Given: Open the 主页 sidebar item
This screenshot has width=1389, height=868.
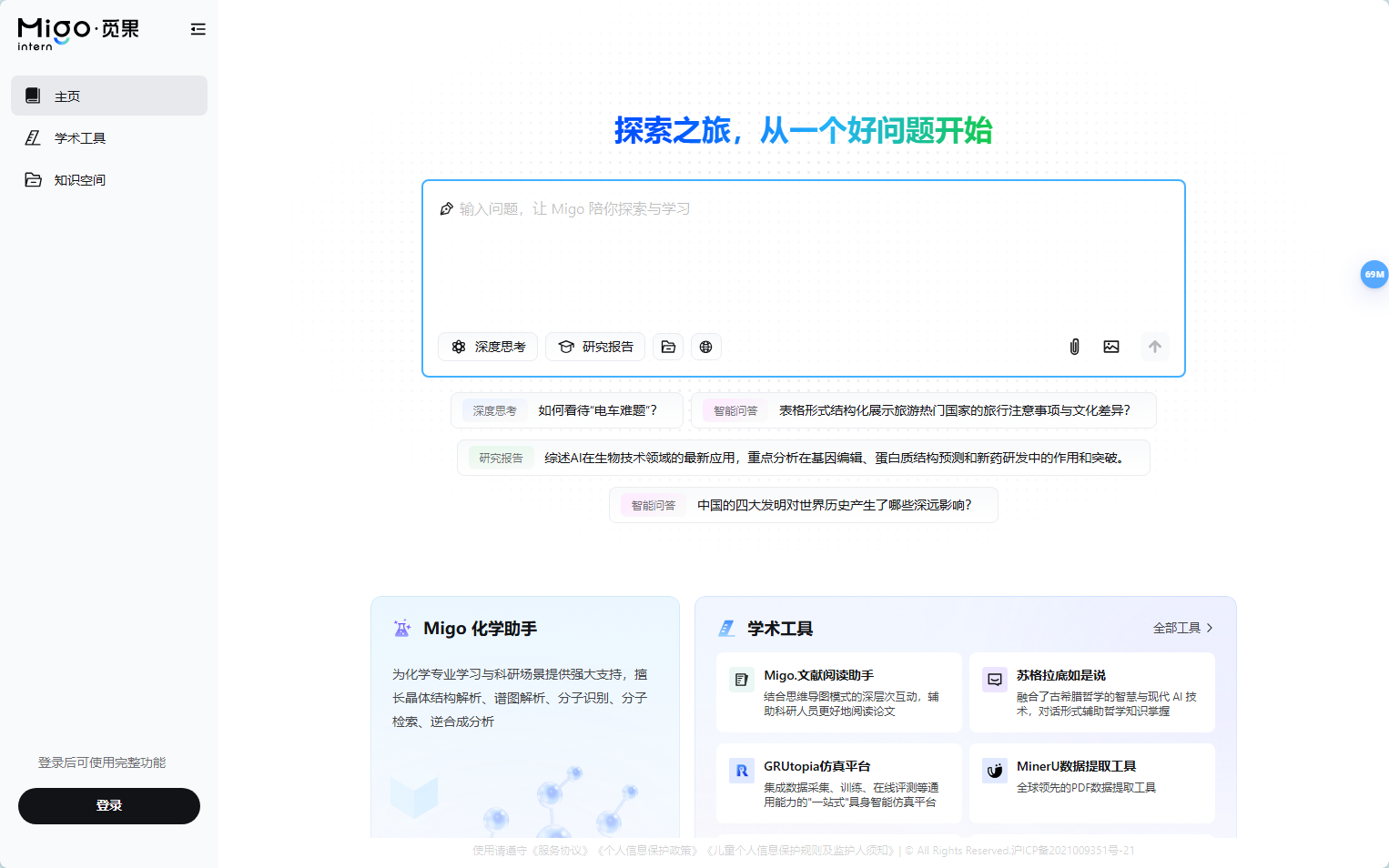Looking at the screenshot, I should click(x=109, y=96).
